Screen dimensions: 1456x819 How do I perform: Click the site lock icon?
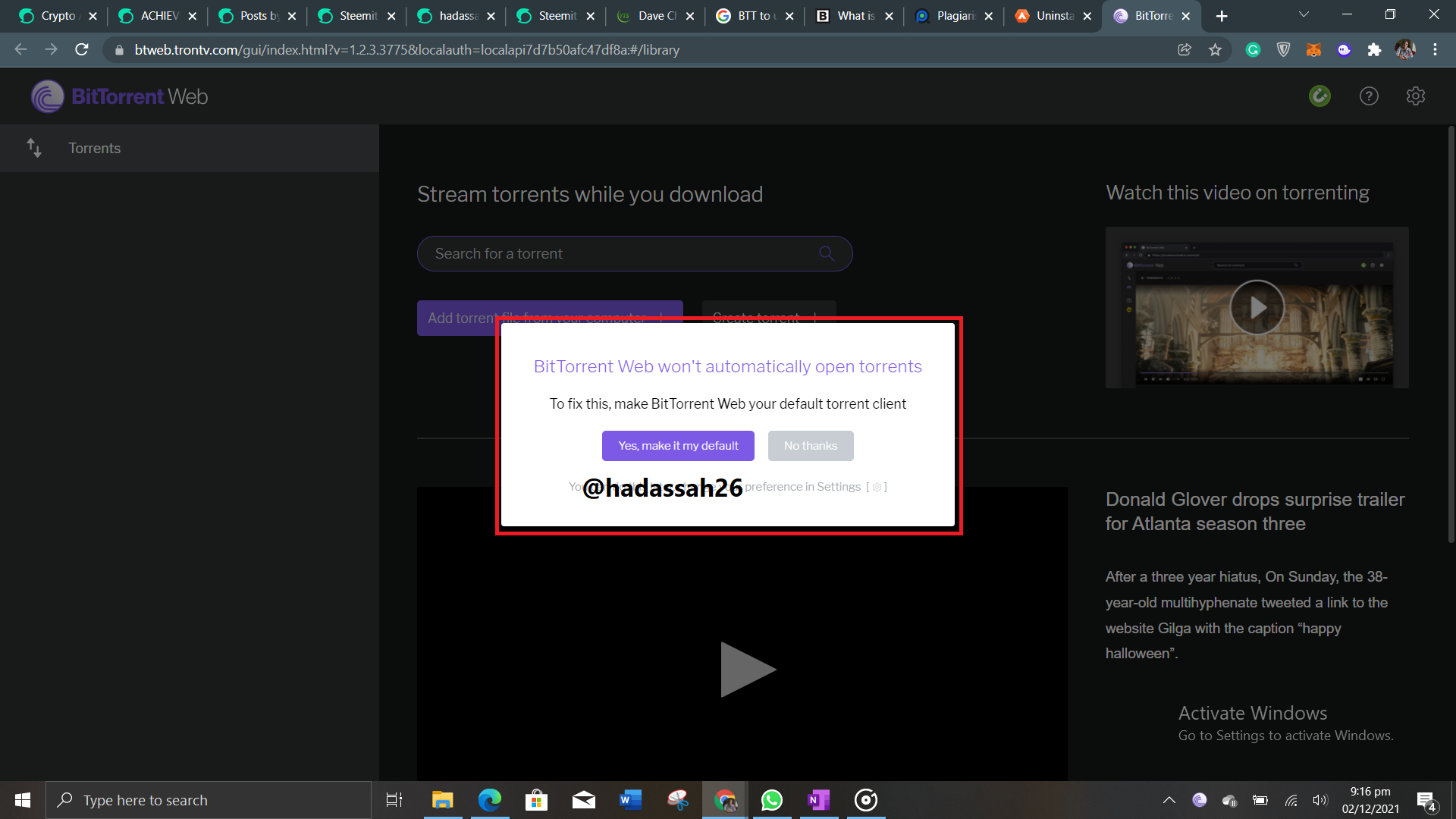tap(118, 50)
